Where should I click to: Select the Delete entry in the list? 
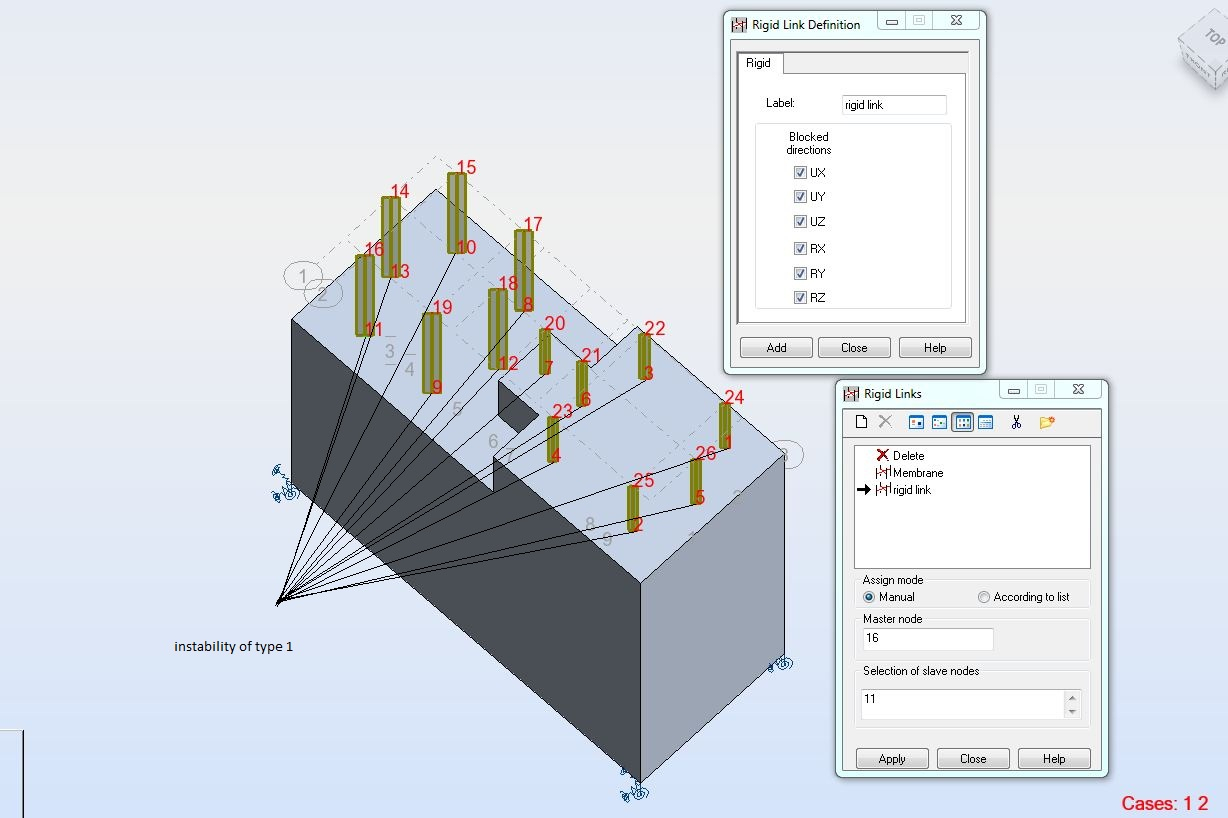[908, 456]
